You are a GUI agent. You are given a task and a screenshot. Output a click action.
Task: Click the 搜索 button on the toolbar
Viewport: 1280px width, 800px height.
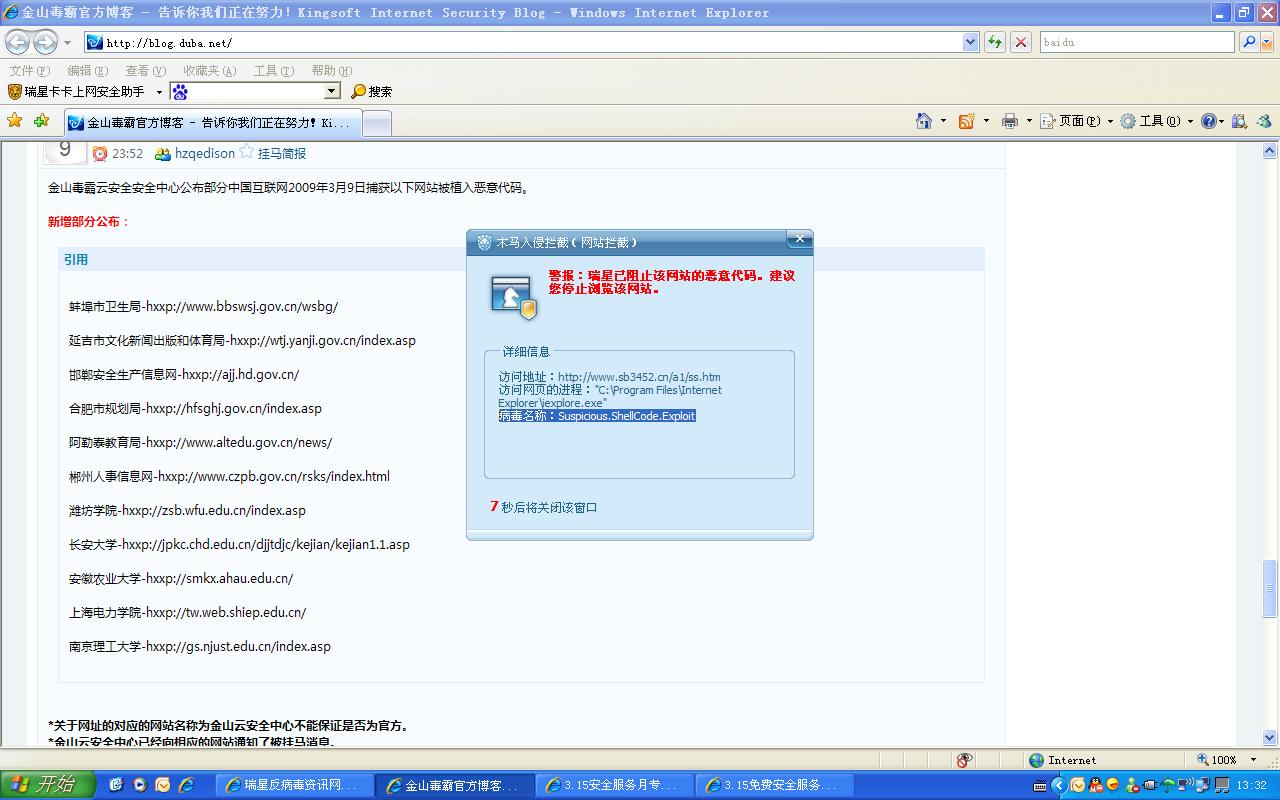coord(372,91)
